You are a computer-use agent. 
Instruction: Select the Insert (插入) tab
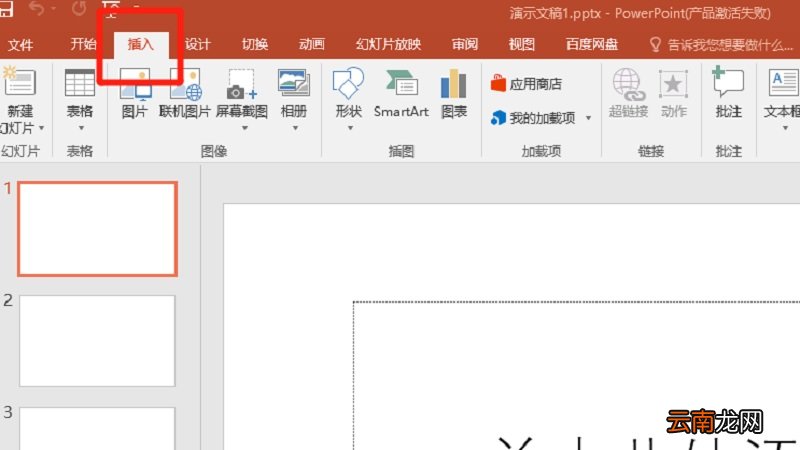click(x=141, y=44)
